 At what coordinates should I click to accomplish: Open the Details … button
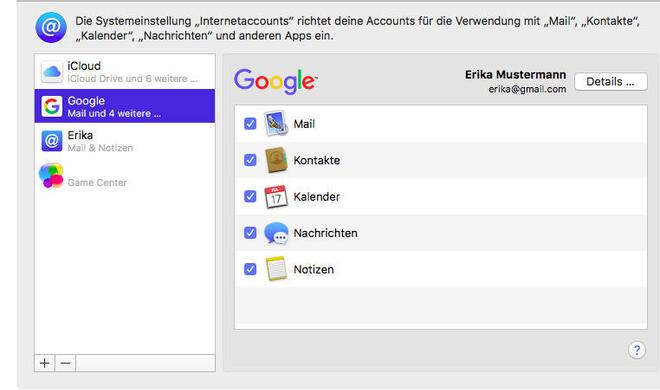pyautogui.click(x=611, y=82)
